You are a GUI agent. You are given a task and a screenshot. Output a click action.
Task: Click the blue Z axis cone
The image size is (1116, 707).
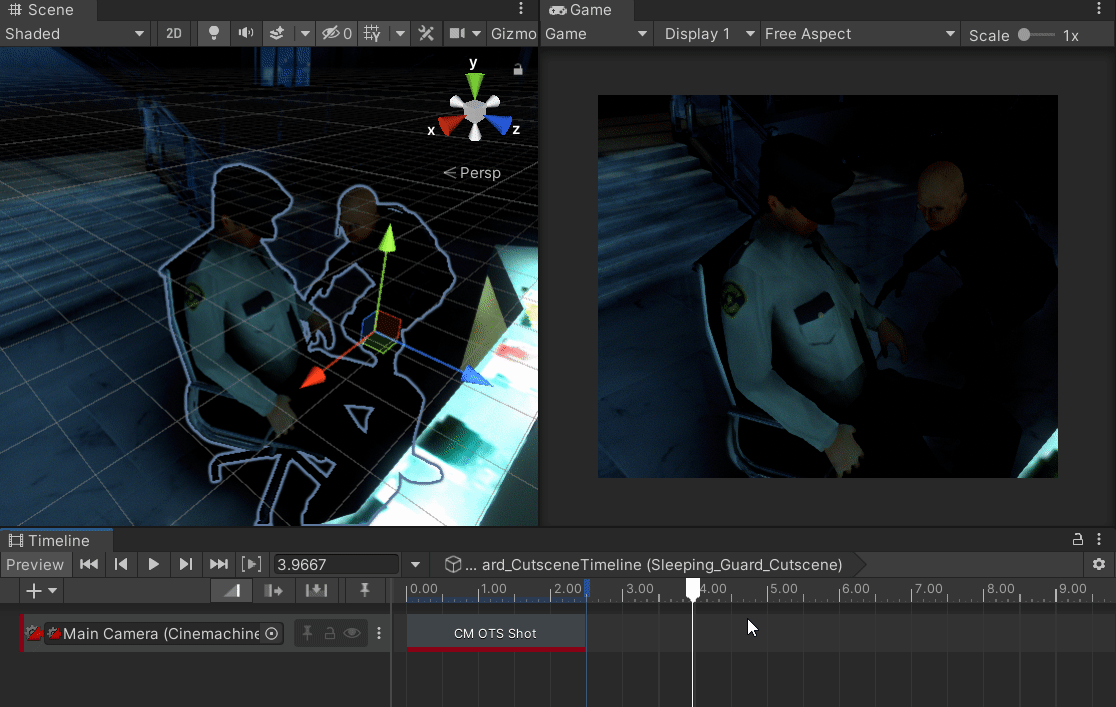tap(500, 125)
